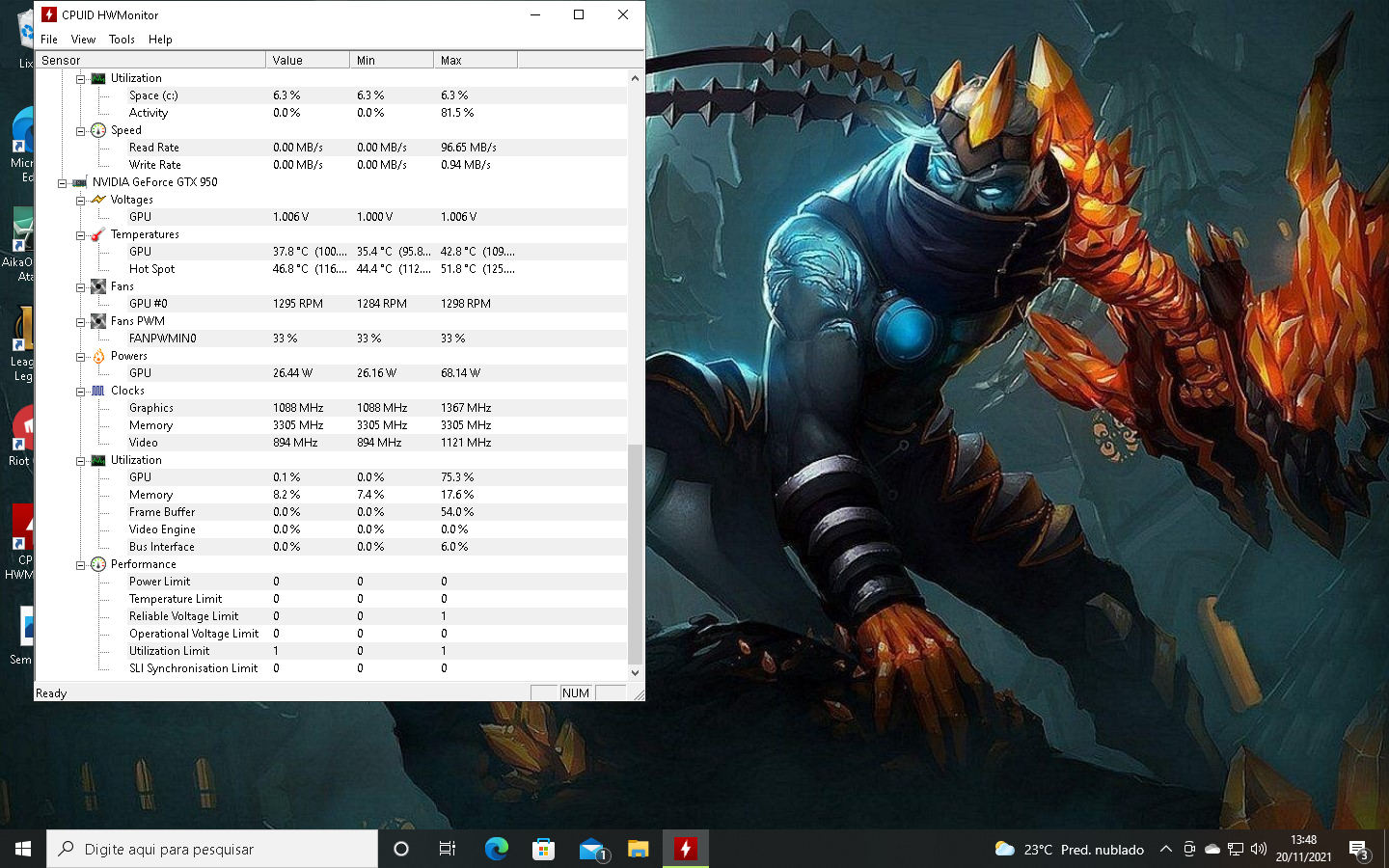Click the scroll up arrow in sensor list

[x=635, y=78]
